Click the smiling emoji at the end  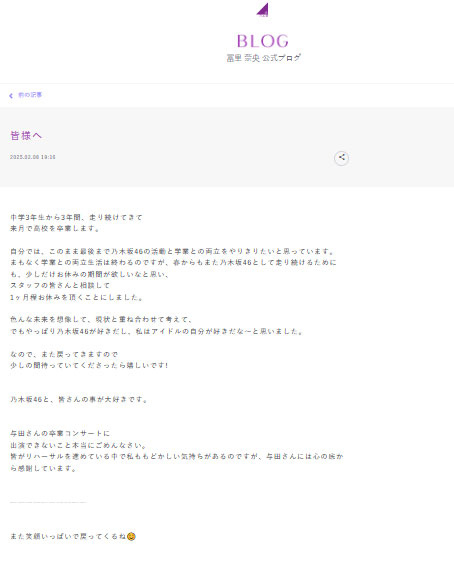click(x=131, y=537)
